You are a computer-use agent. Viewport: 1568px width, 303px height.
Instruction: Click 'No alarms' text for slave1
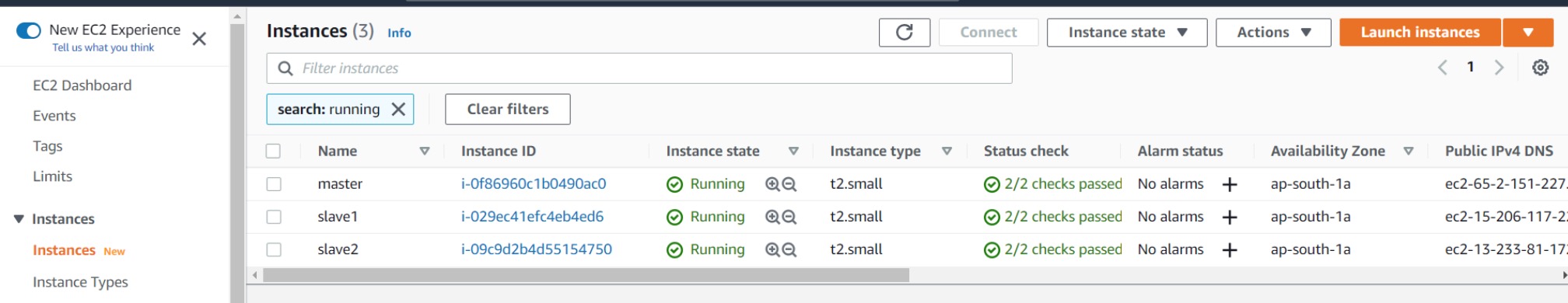point(1171,217)
